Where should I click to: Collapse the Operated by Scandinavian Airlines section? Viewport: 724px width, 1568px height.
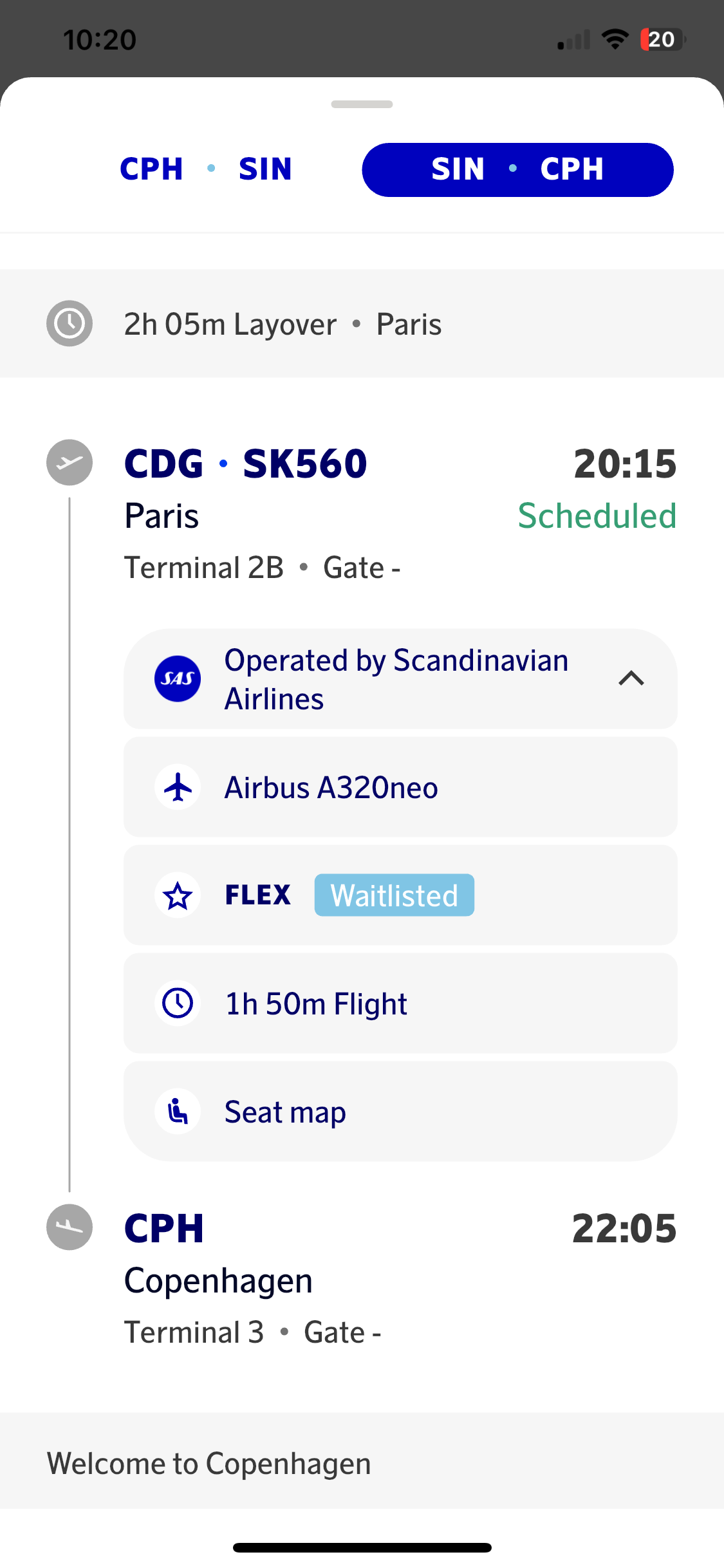tap(631, 678)
